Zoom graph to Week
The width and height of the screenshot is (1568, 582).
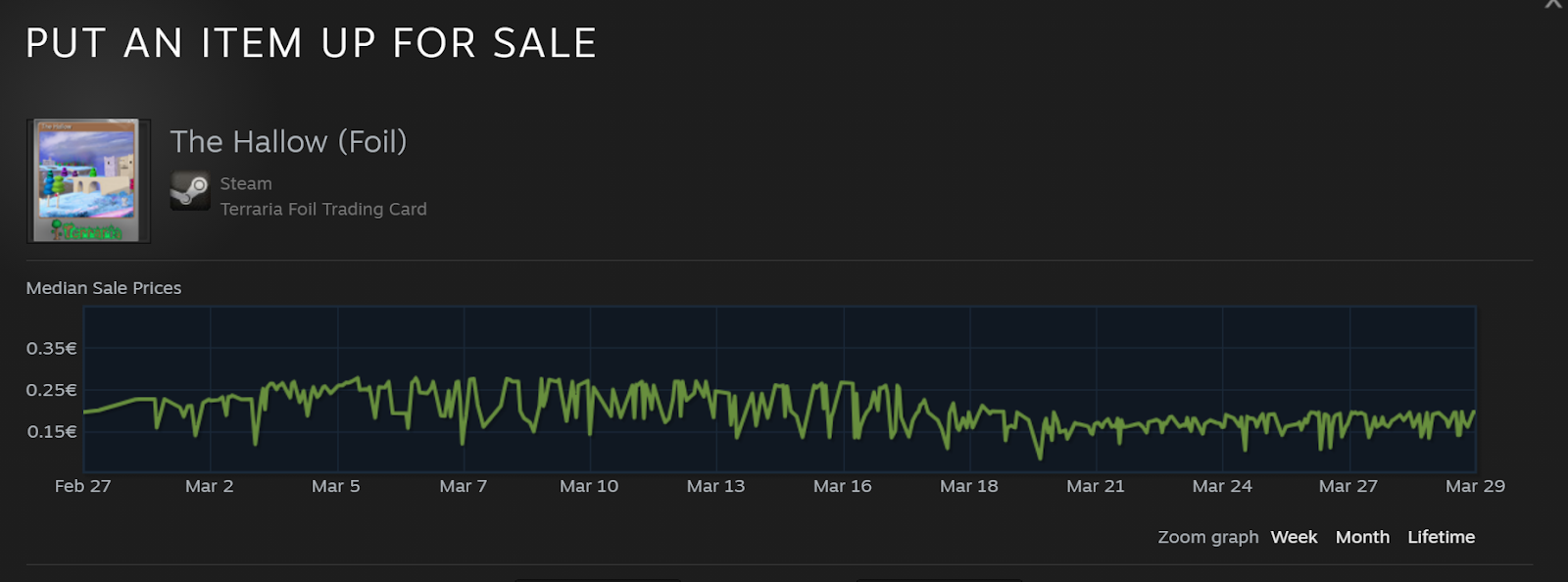coord(1294,537)
